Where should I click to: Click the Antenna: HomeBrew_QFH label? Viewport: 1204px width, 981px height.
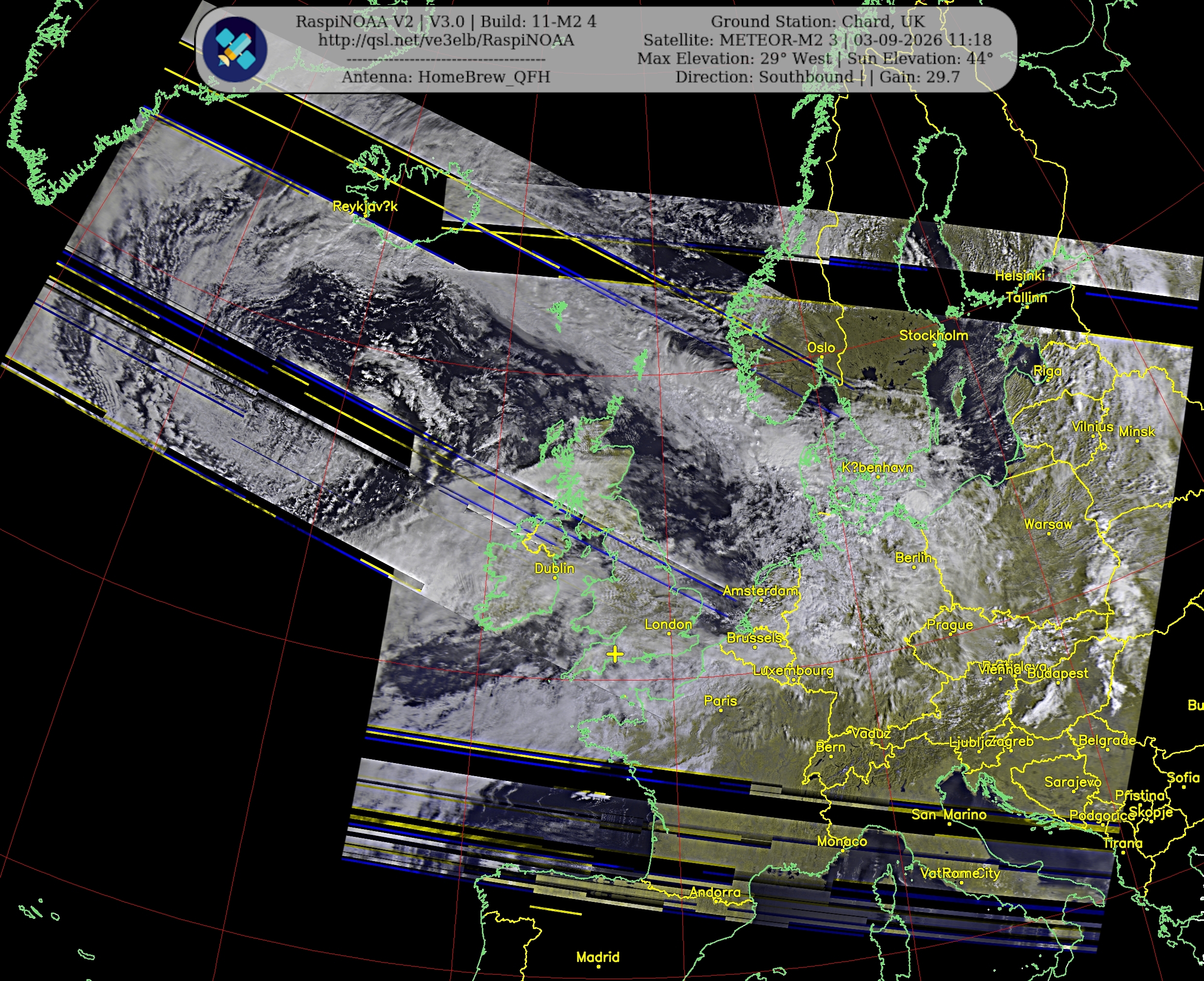(x=446, y=77)
